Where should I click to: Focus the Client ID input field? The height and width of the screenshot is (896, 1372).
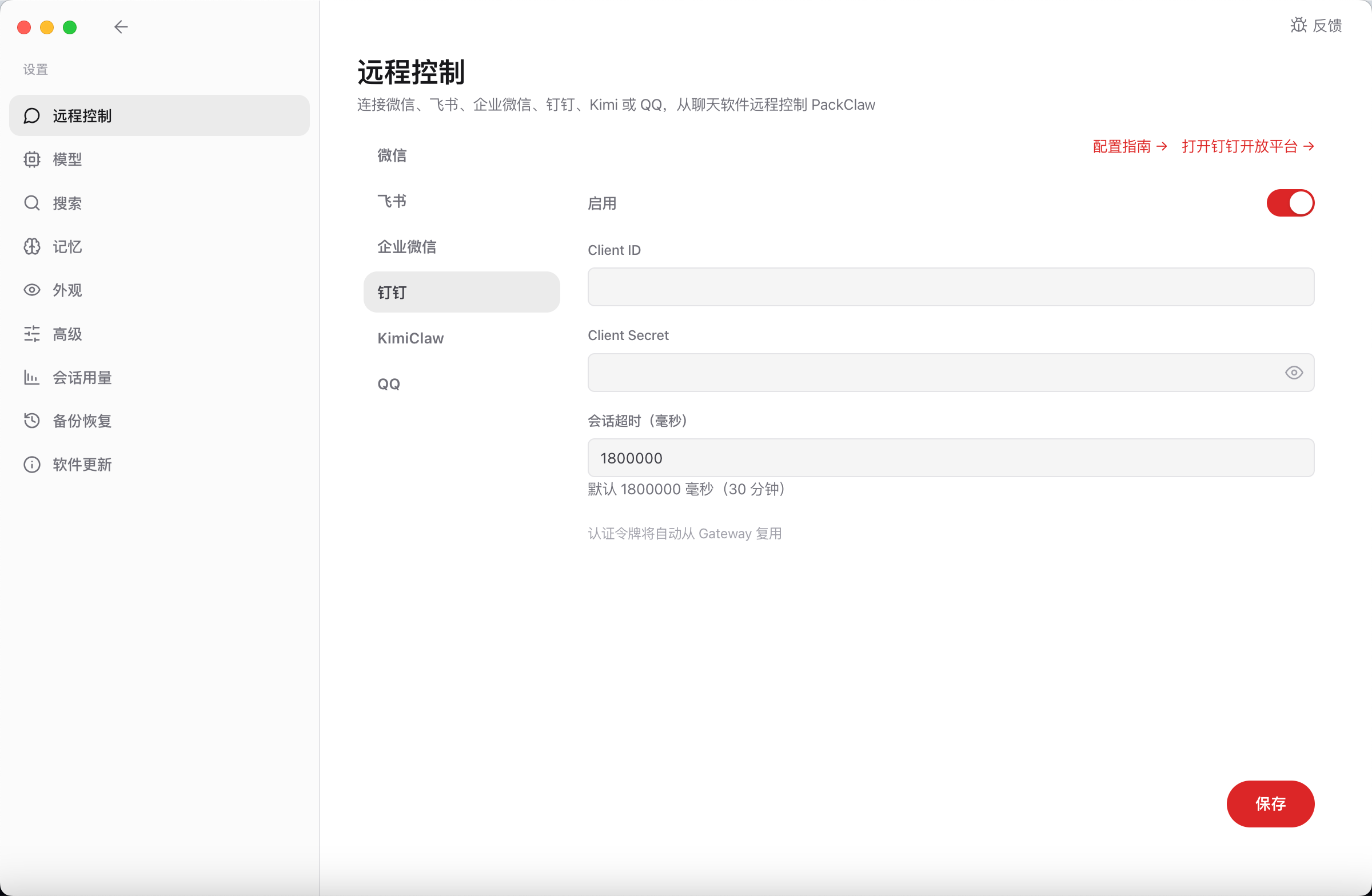(951, 287)
